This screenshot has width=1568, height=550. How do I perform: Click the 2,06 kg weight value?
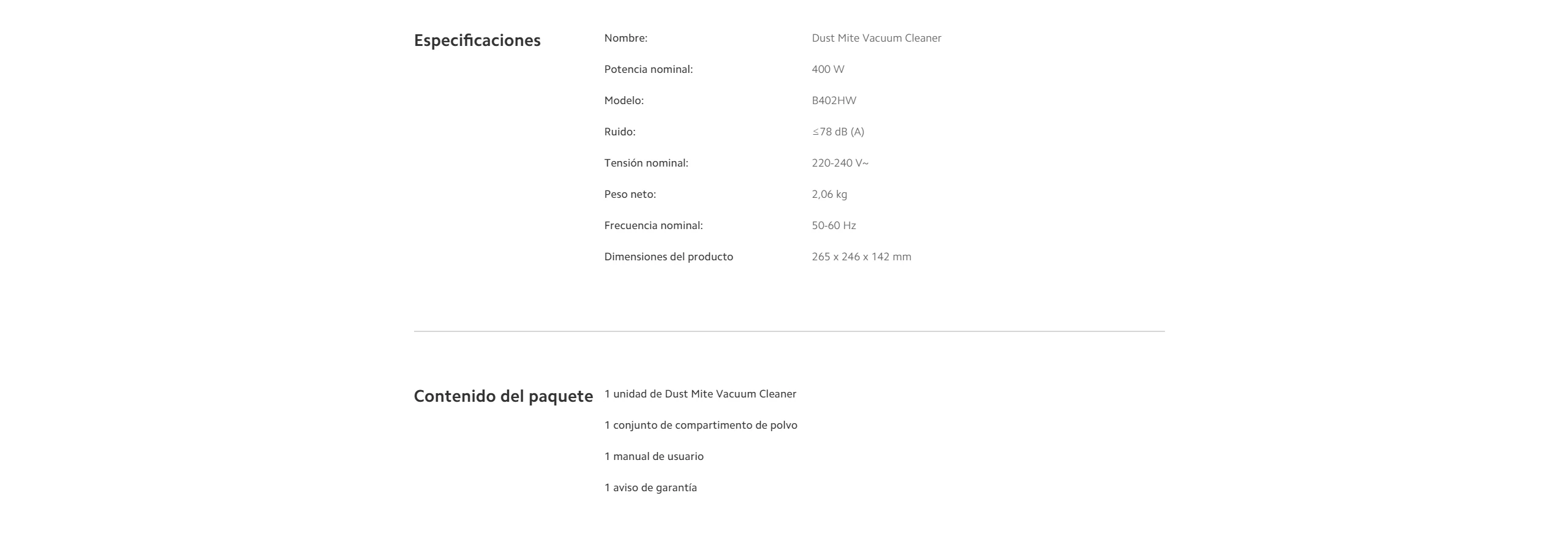point(829,194)
